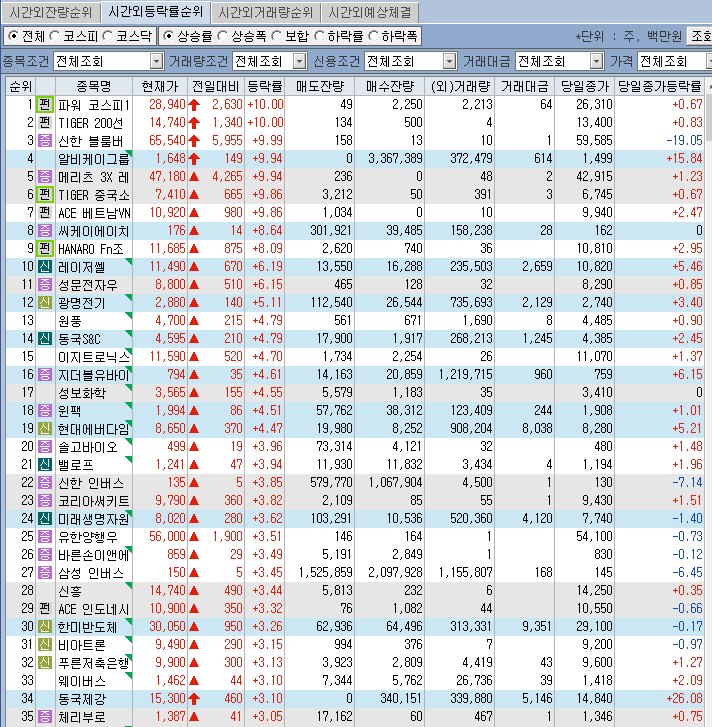712x727 pixels.
Task: Sort by 현재가 column header
Action: (160, 86)
